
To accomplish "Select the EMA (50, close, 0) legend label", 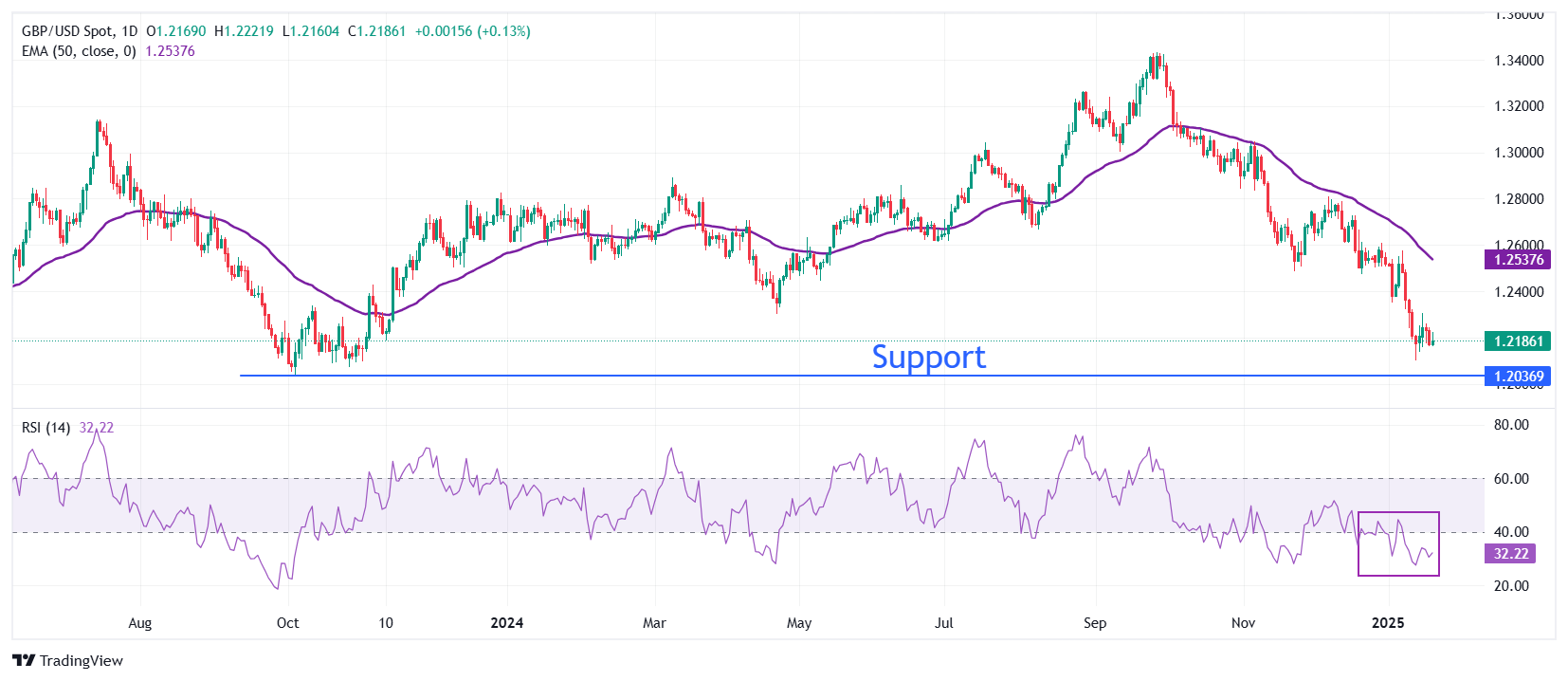I will coord(79,51).
